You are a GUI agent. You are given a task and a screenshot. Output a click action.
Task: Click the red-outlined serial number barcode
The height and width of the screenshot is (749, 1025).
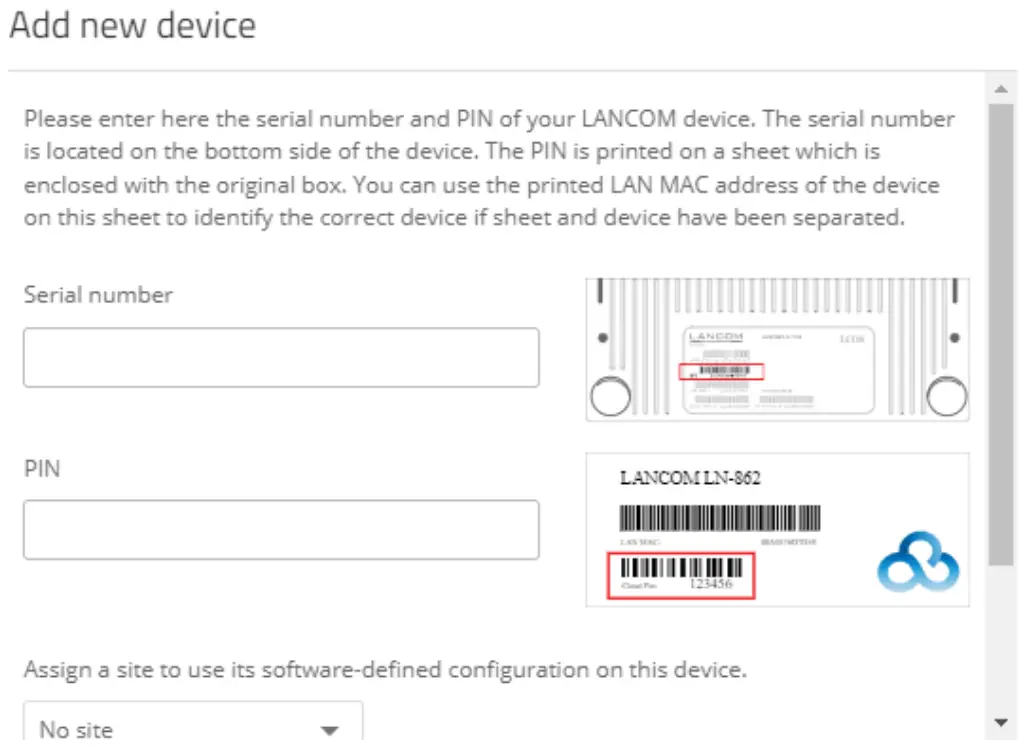720,371
